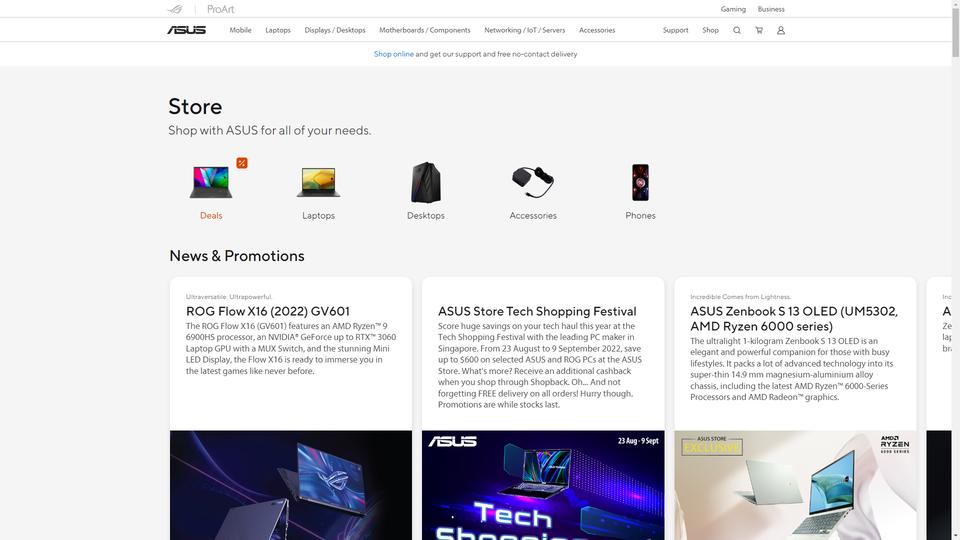Open Networking / IoT / Servers menu
This screenshot has width=960, height=540.
click(525, 30)
